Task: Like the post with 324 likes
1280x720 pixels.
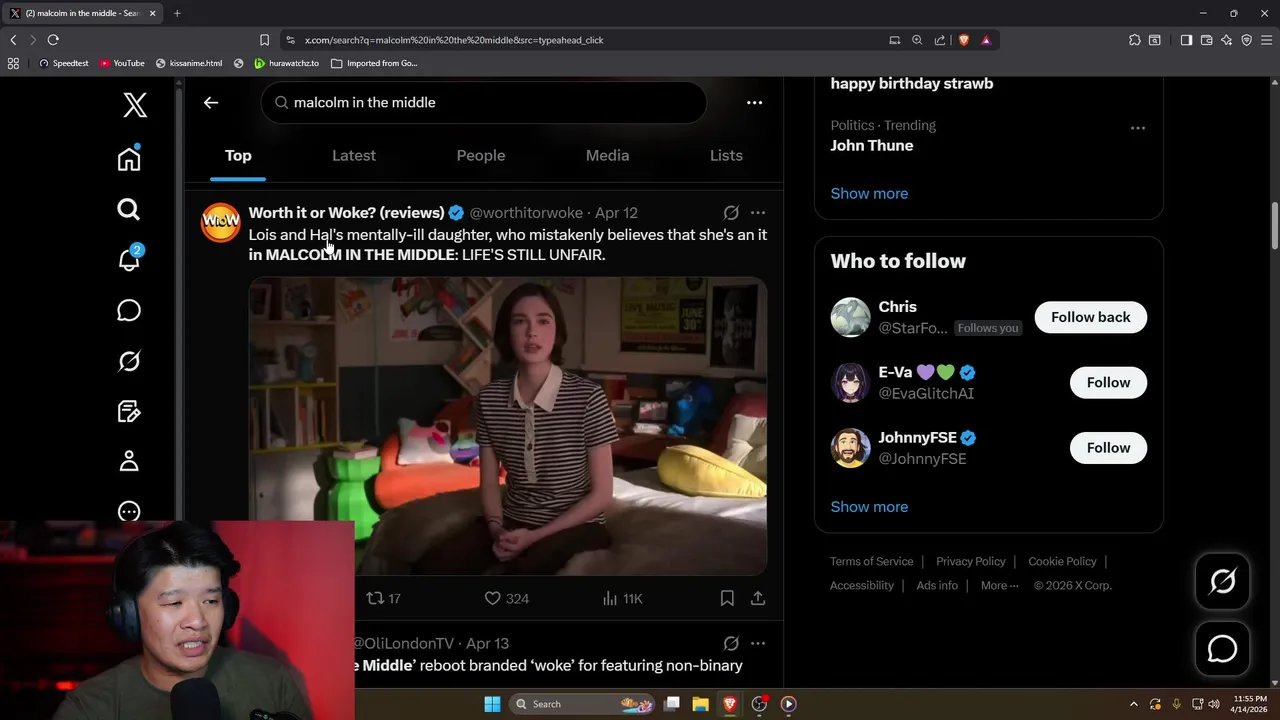Action: [506, 598]
